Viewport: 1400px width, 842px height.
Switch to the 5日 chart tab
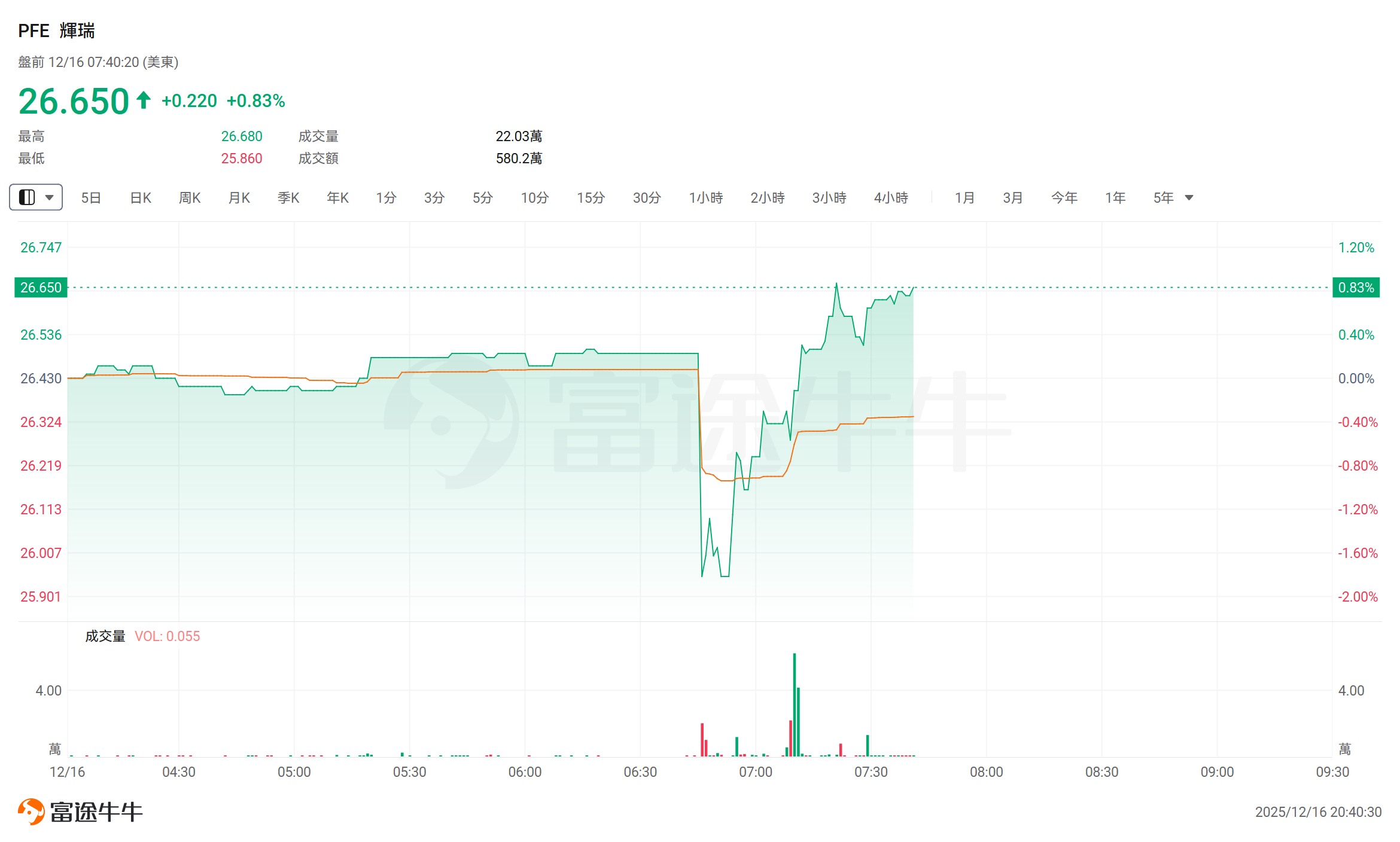[91, 198]
